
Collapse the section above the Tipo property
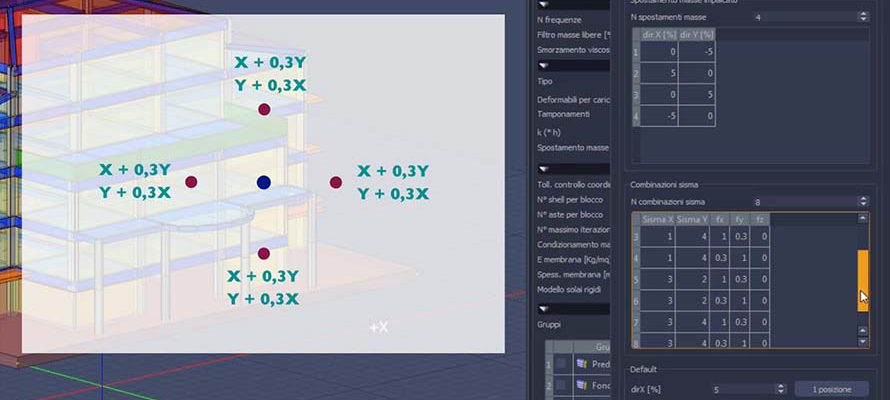click(544, 66)
